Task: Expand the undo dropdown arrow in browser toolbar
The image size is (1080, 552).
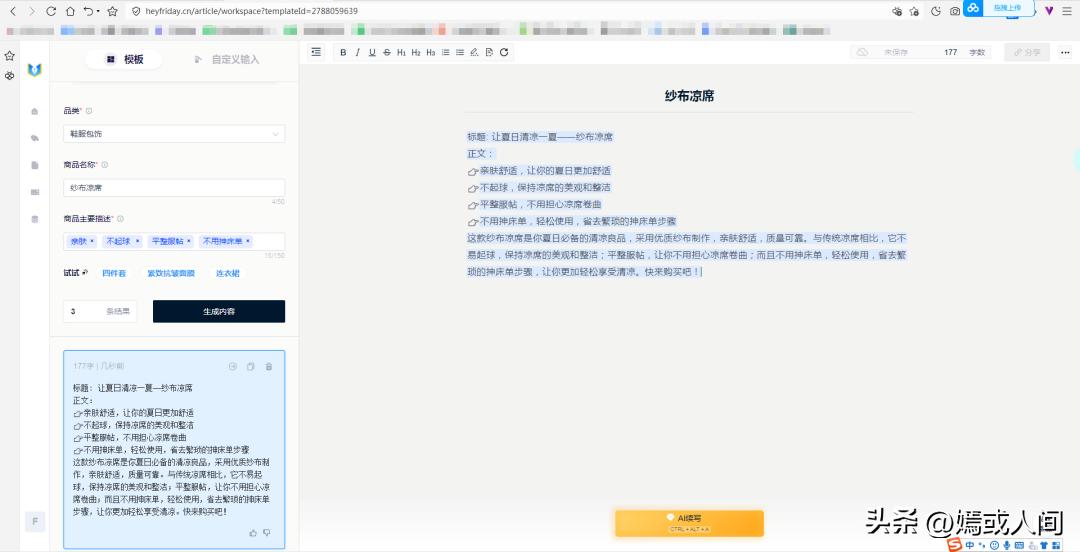Action: (x=98, y=12)
